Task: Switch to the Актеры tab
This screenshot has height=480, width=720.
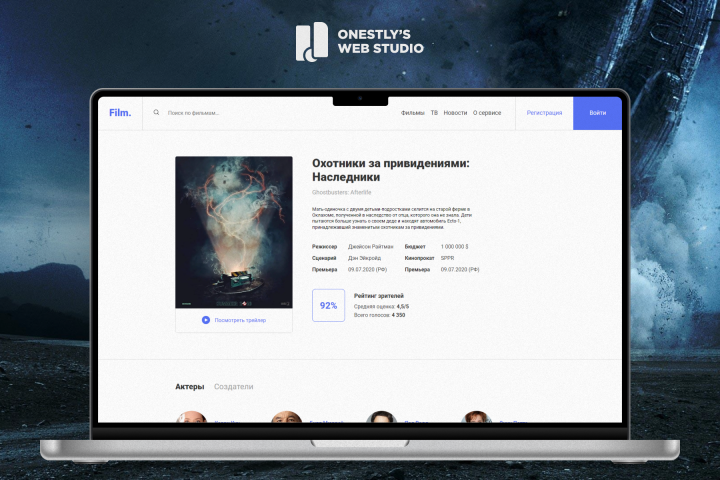Action: pyautogui.click(x=190, y=387)
